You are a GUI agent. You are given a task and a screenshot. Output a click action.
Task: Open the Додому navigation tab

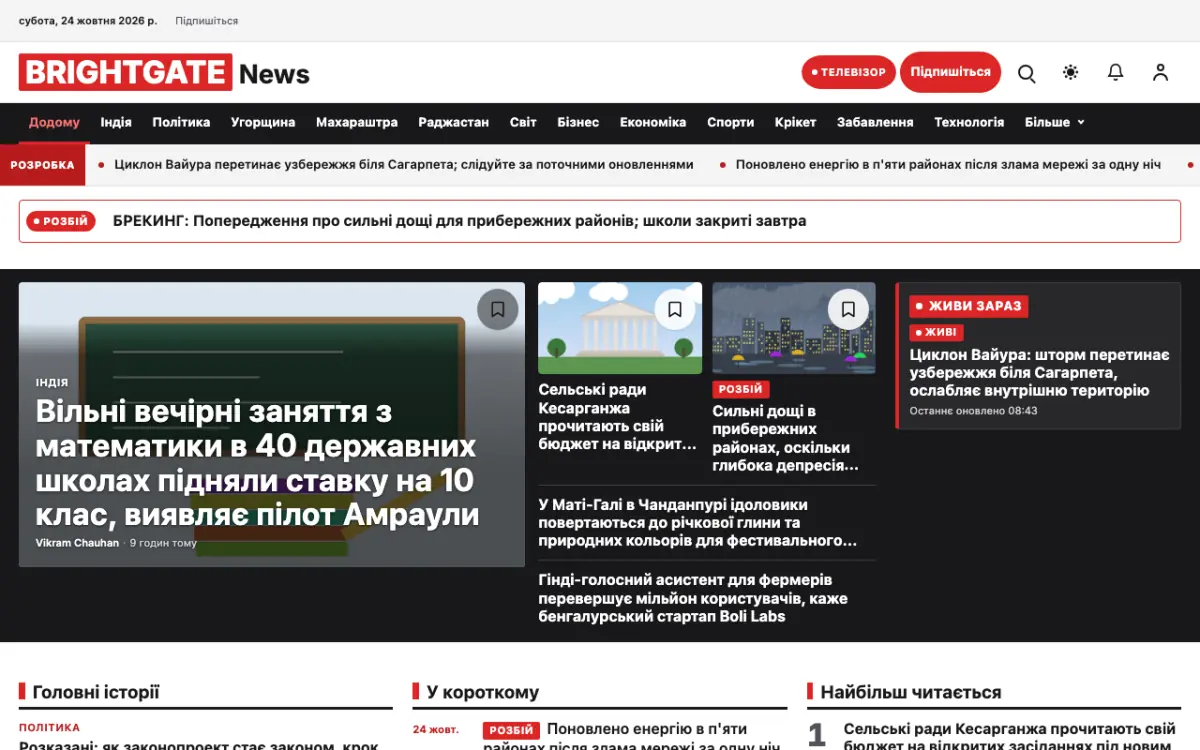pyautogui.click(x=54, y=122)
